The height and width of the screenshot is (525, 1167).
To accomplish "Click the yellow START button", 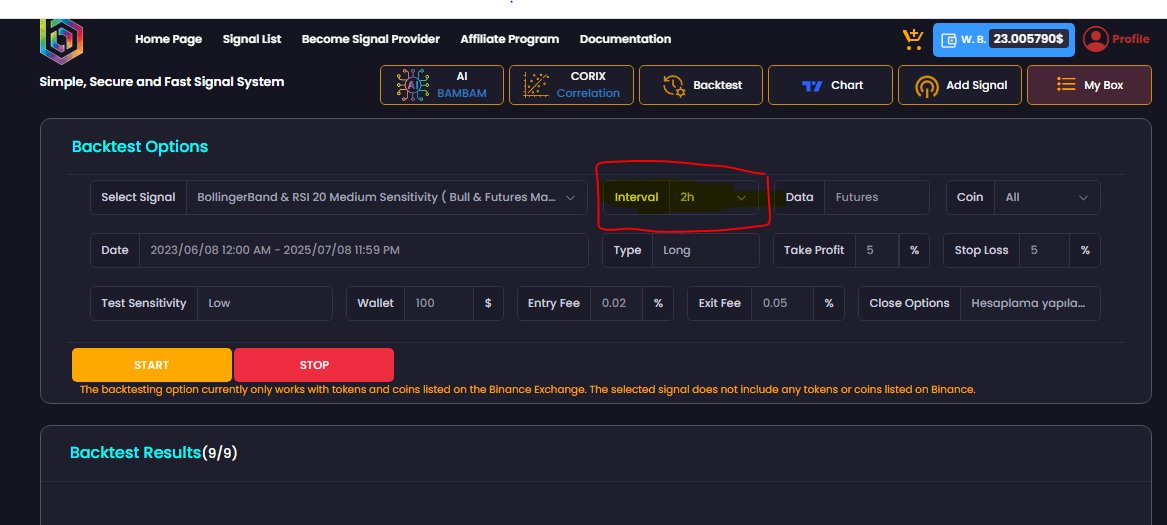I will click(x=152, y=365).
